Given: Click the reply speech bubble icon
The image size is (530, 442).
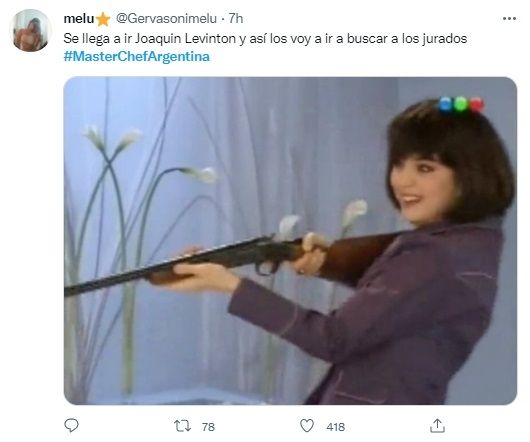Looking at the screenshot, I should [71, 425].
